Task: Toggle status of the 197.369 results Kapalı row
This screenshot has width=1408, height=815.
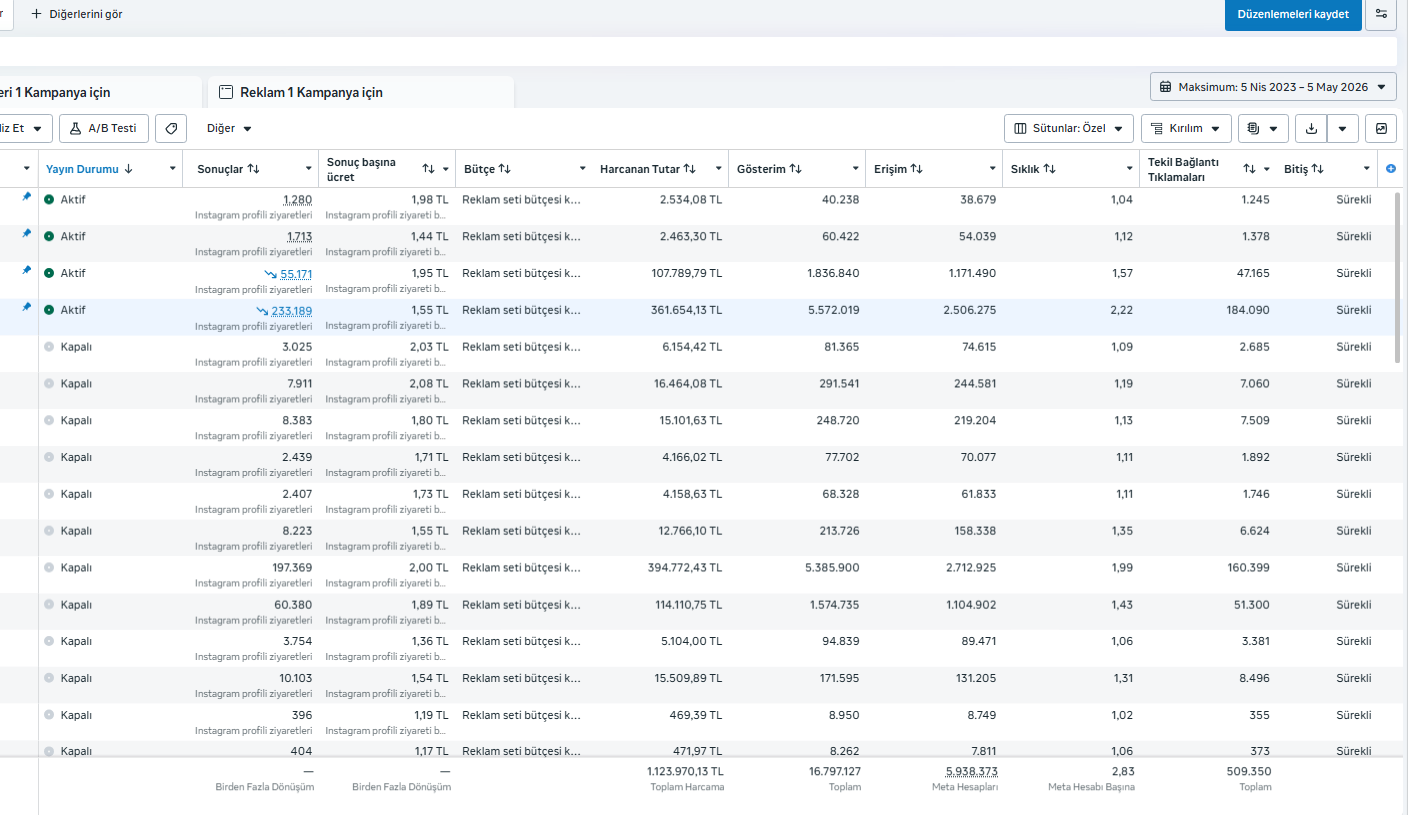Action: coord(49,568)
